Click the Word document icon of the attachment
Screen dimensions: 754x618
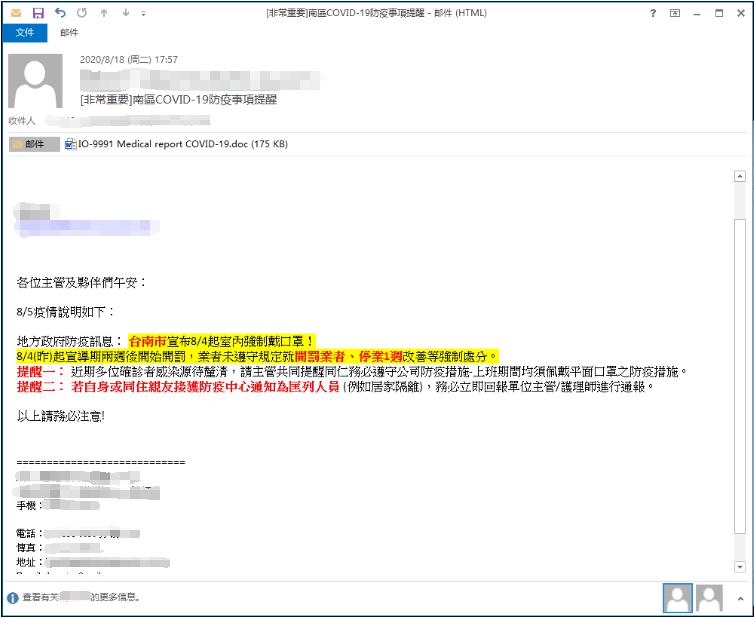tap(70, 144)
